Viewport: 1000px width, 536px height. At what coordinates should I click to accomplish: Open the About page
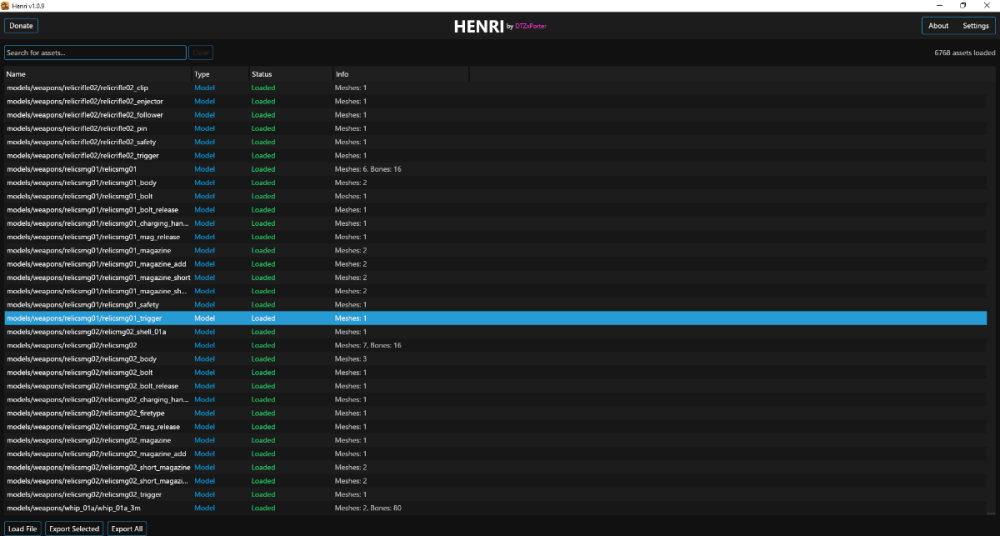(938, 26)
